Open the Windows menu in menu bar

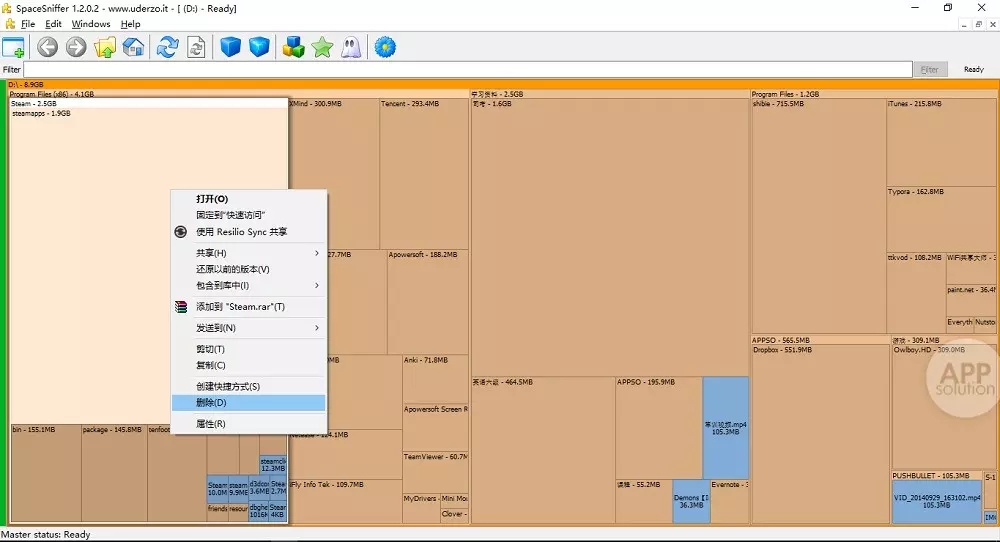[x=91, y=24]
